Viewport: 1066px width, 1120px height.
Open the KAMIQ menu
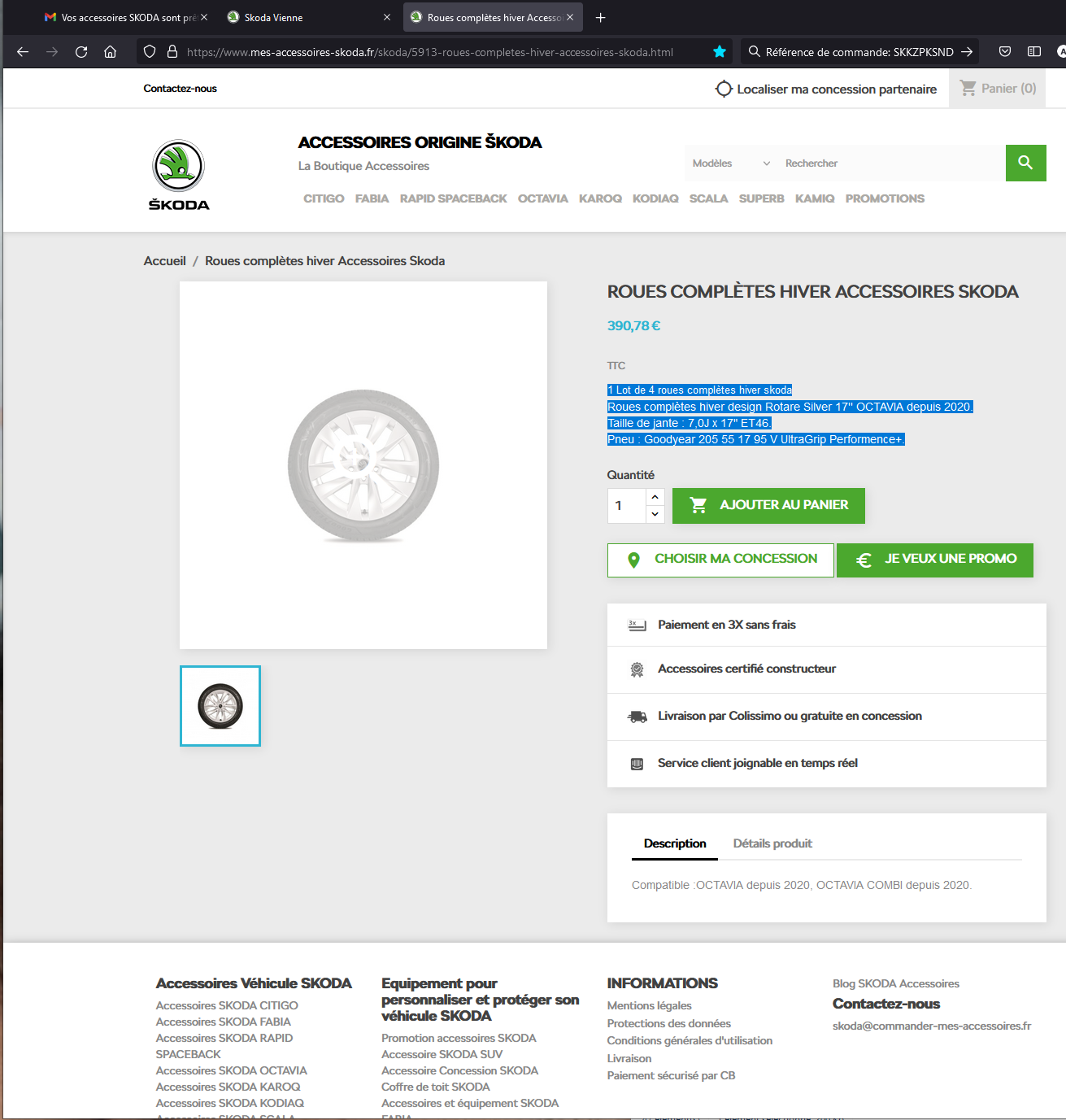point(815,198)
